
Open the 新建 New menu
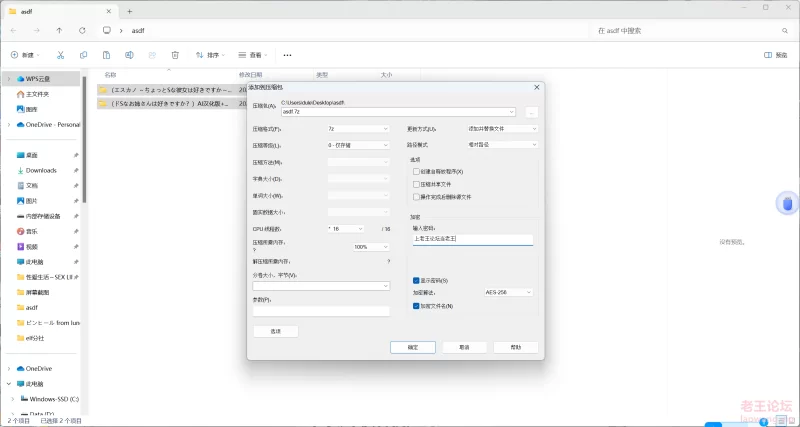(x=26, y=55)
